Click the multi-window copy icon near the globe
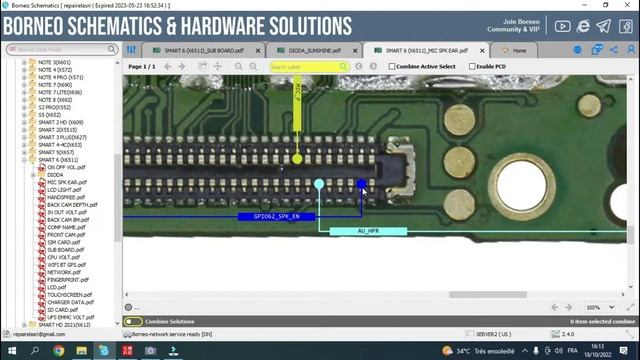 (597, 50)
